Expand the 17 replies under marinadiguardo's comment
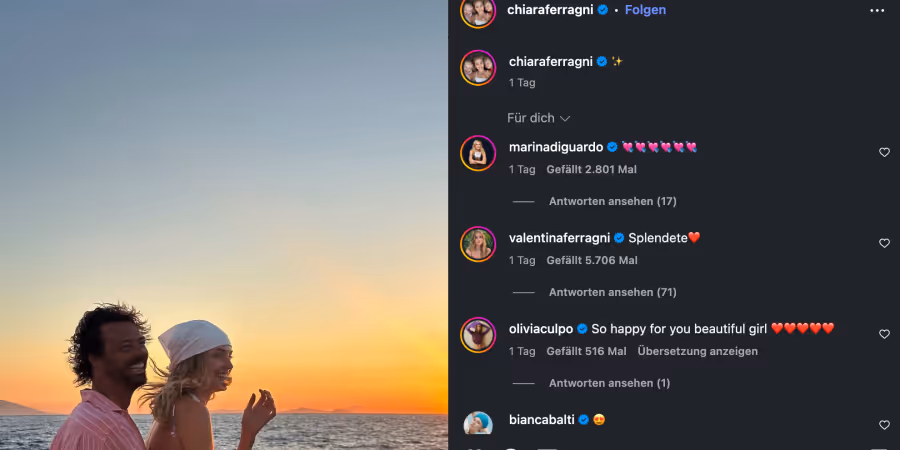 pyautogui.click(x=612, y=201)
